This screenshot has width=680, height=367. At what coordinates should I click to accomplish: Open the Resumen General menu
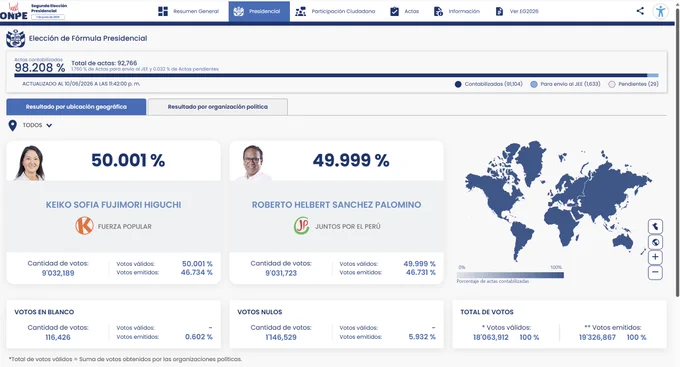(189, 11)
